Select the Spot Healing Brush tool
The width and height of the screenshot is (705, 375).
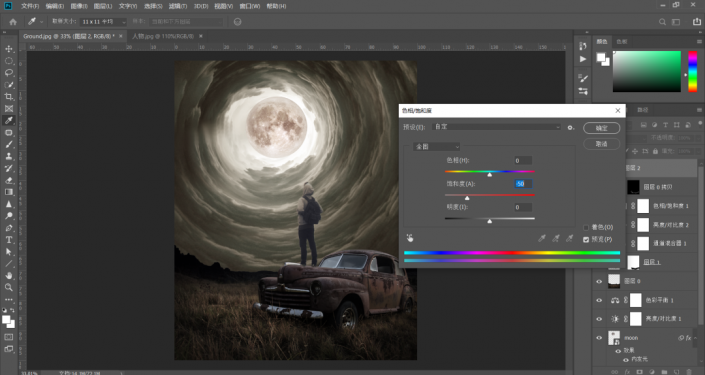pyautogui.click(x=9, y=133)
